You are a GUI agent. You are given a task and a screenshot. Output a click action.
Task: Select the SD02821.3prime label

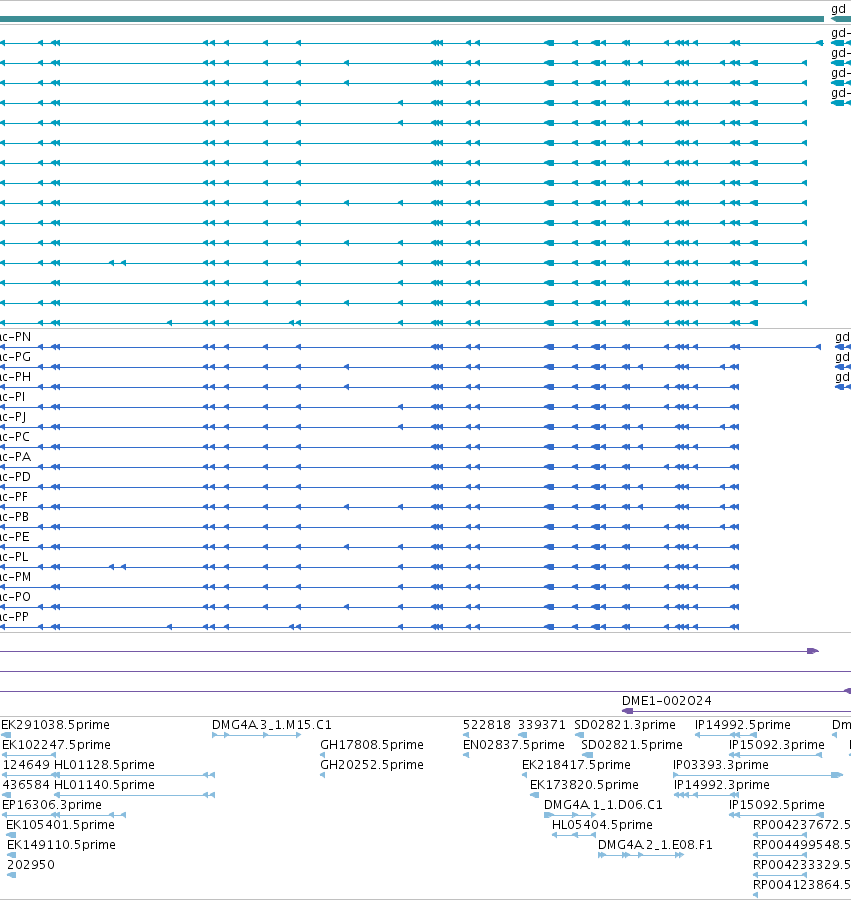pyautogui.click(x=625, y=725)
